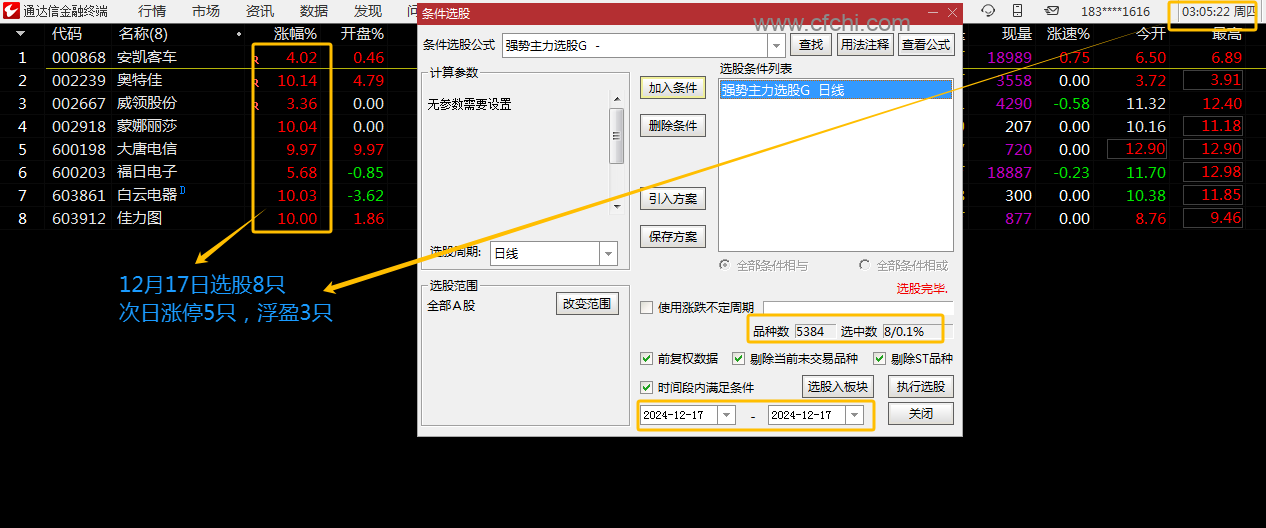Click 代码 column header
The image size is (1266, 528).
pos(67,34)
